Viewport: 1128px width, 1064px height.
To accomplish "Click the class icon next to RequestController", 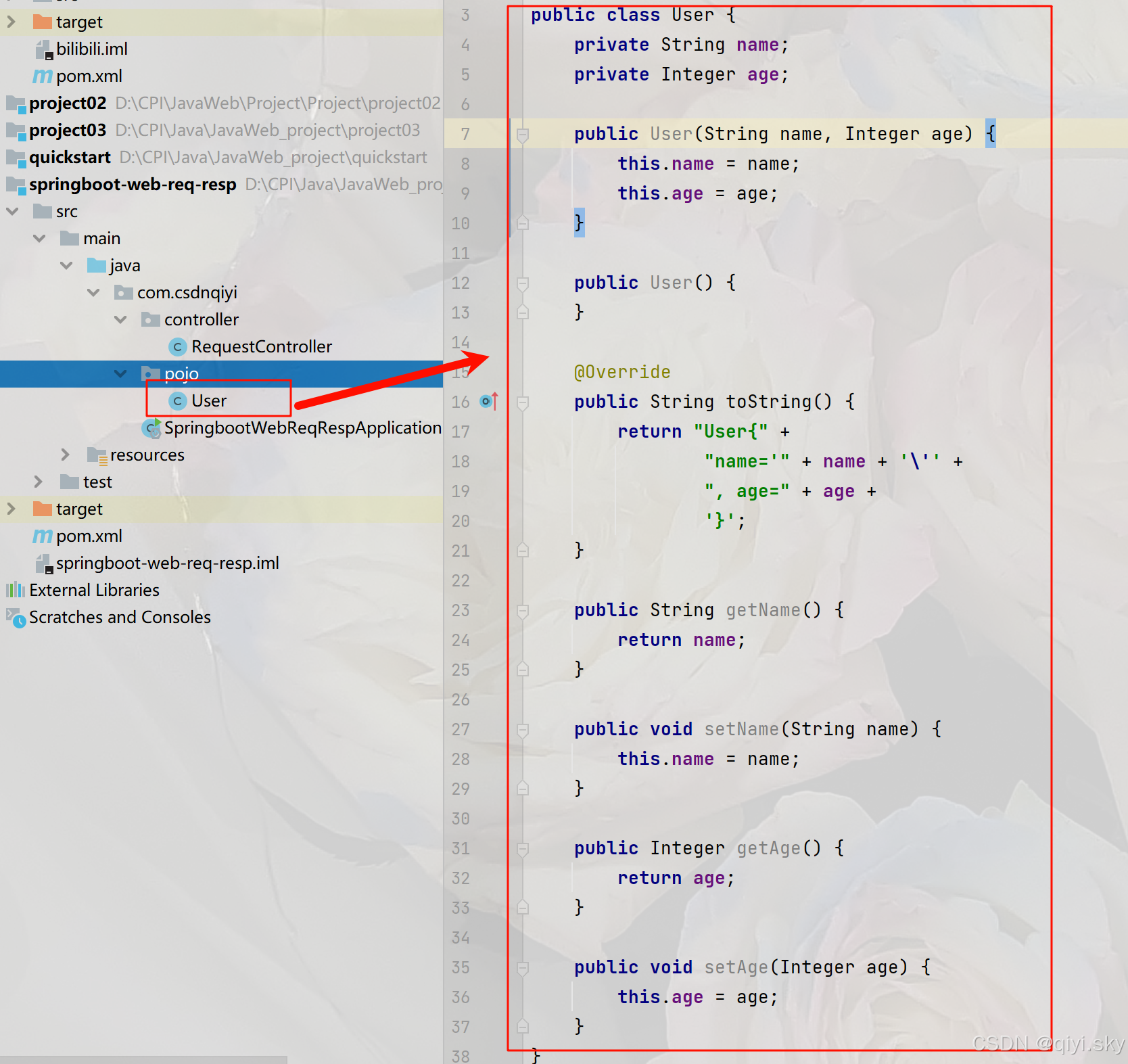I will [x=177, y=346].
